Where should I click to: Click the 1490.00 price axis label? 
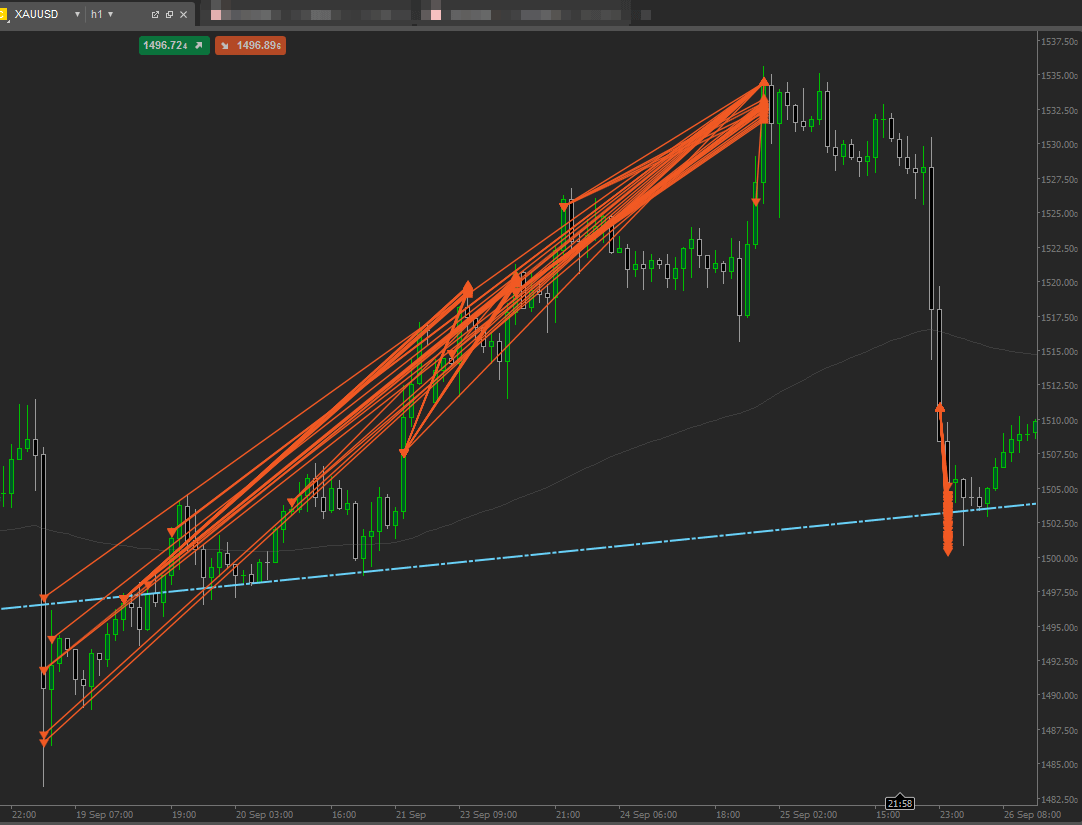click(x=1059, y=696)
